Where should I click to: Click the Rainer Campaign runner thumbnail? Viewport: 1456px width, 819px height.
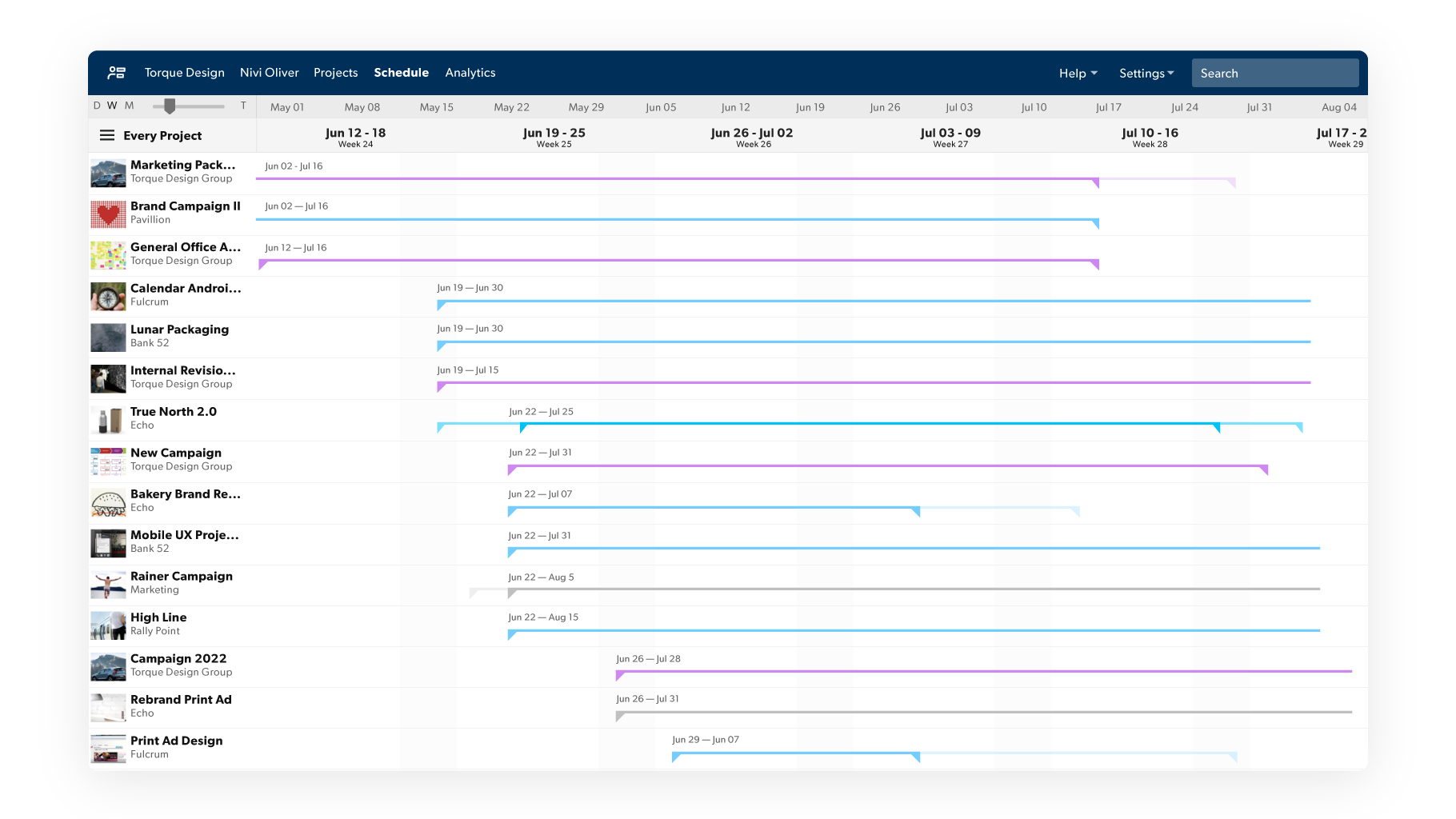(108, 585)
